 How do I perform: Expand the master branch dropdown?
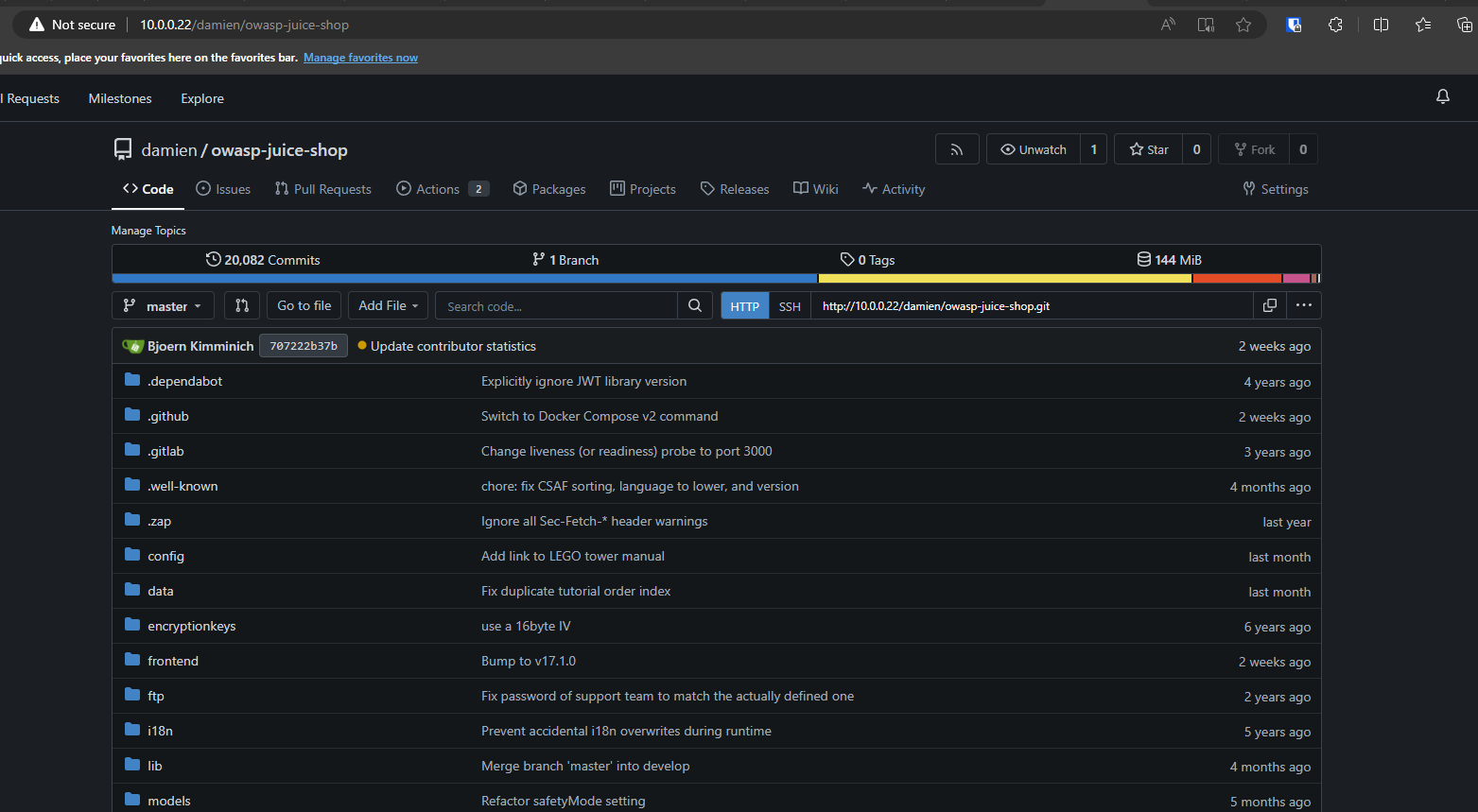(x=163, y=306)
